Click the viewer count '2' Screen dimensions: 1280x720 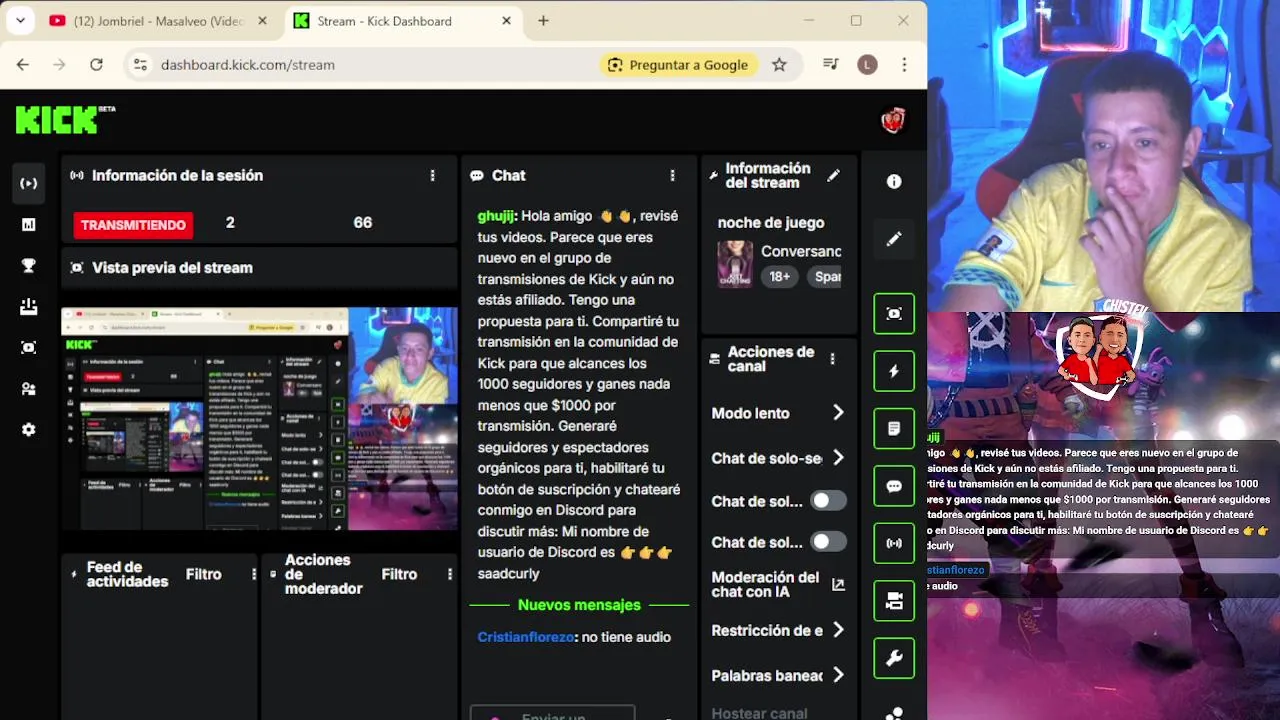tap(230, 222)
